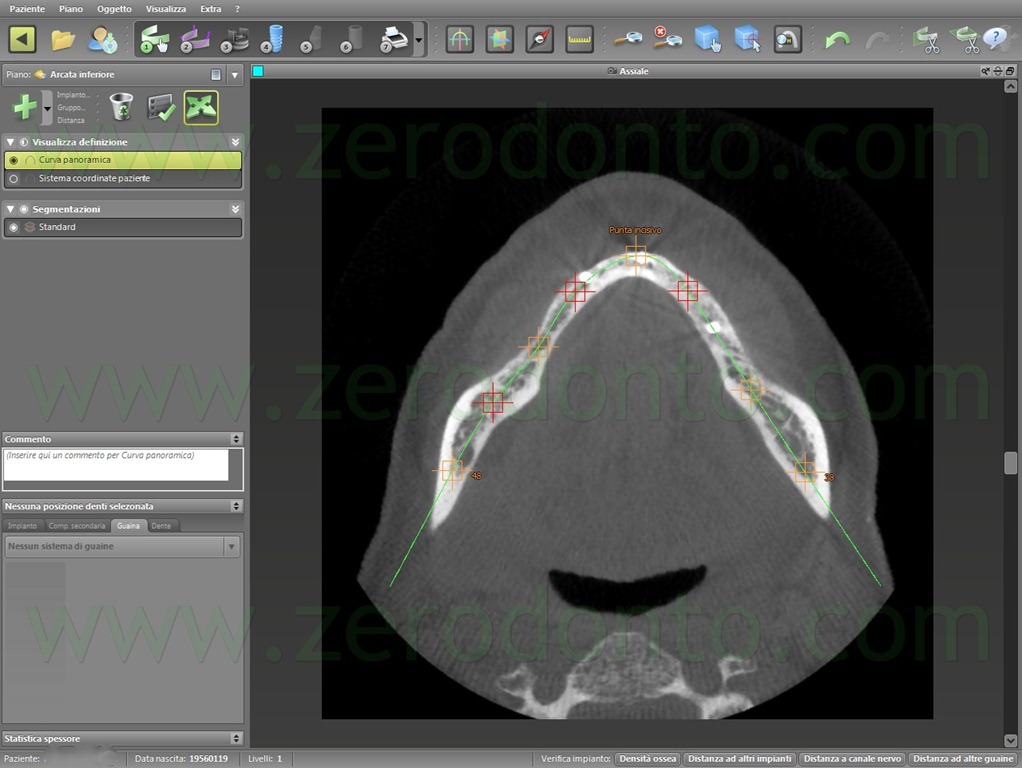Click the Densità ossea button
This screenshot has height=768, width=1022.
(x=648, y=759)
